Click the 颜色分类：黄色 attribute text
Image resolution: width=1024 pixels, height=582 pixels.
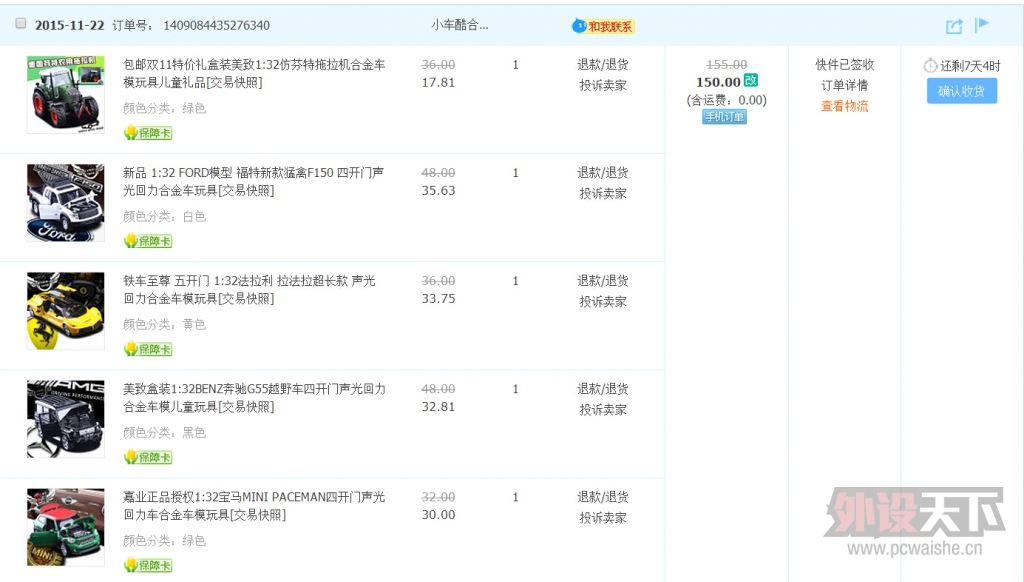165,325
